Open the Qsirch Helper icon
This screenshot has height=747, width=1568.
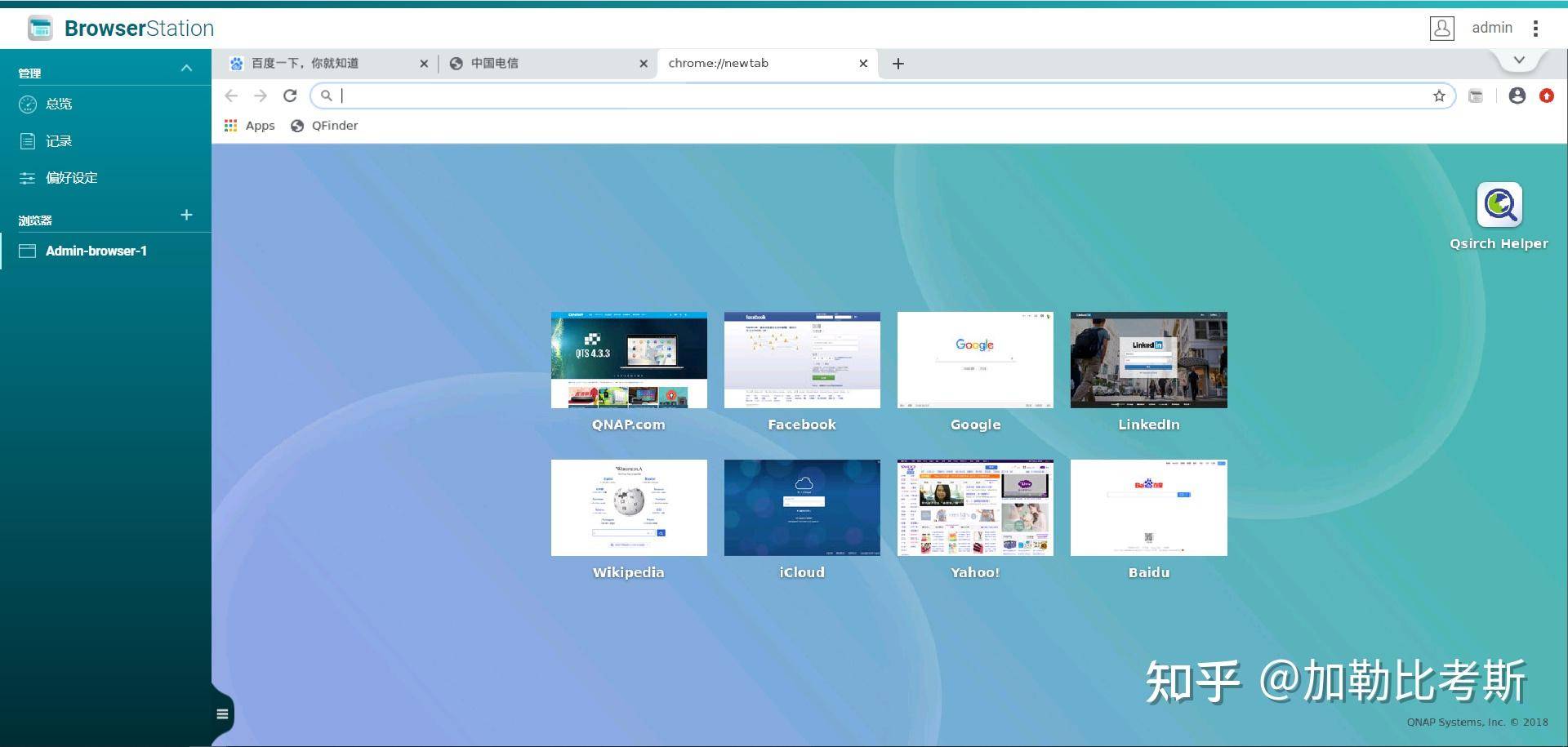pos(1499,205)
